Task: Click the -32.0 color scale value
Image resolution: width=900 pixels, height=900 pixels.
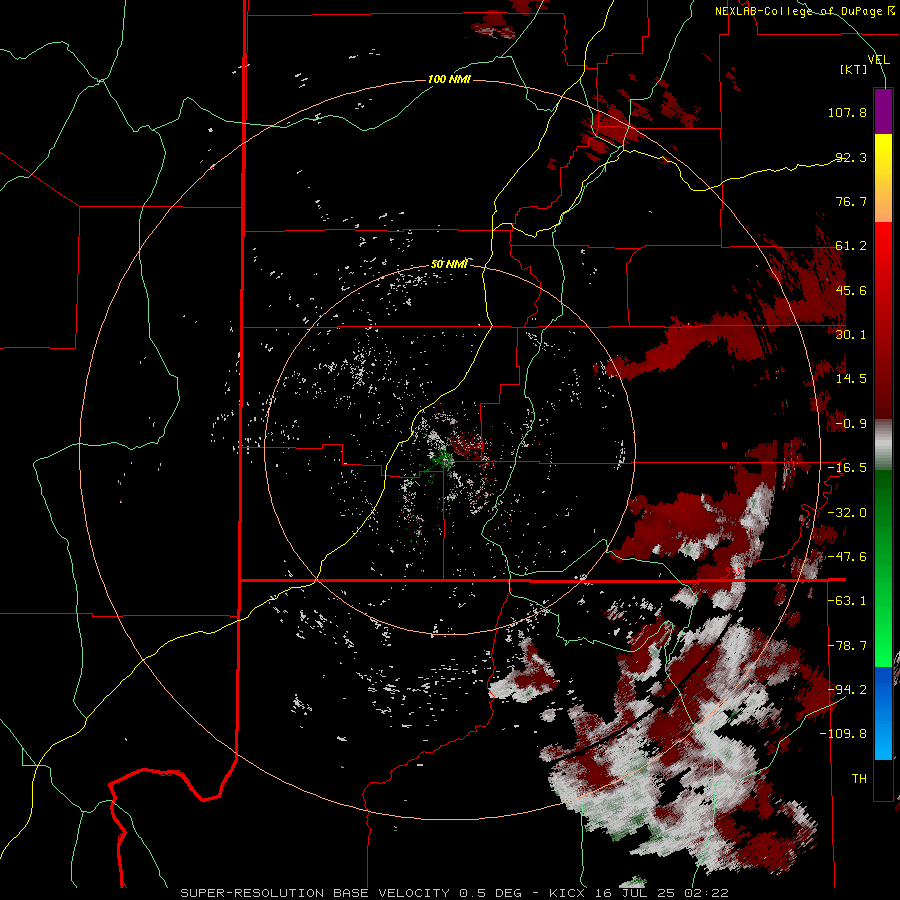Action: tap(847, 513)
